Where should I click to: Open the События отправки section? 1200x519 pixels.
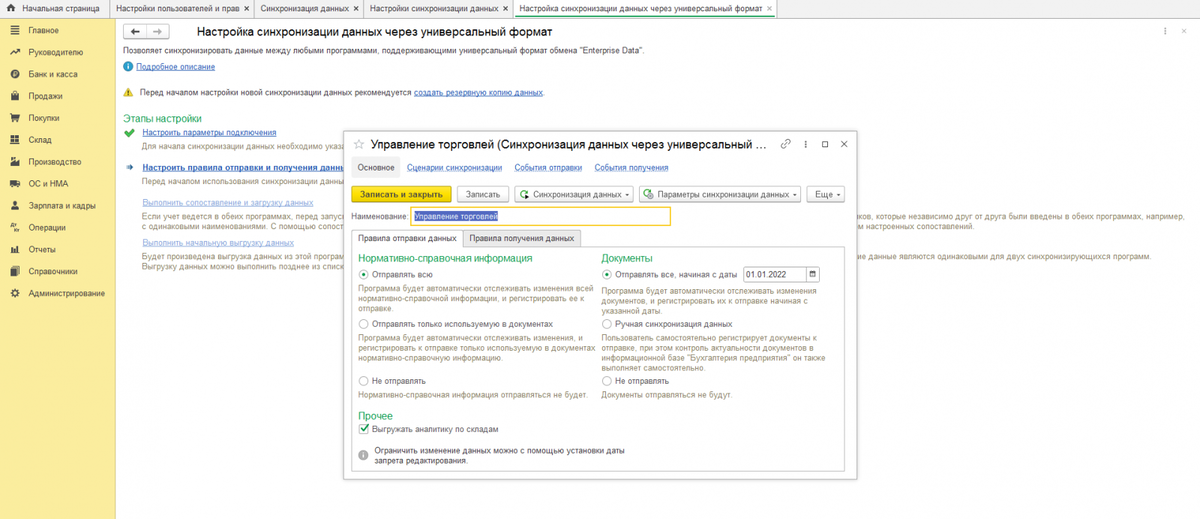[548, 168]
